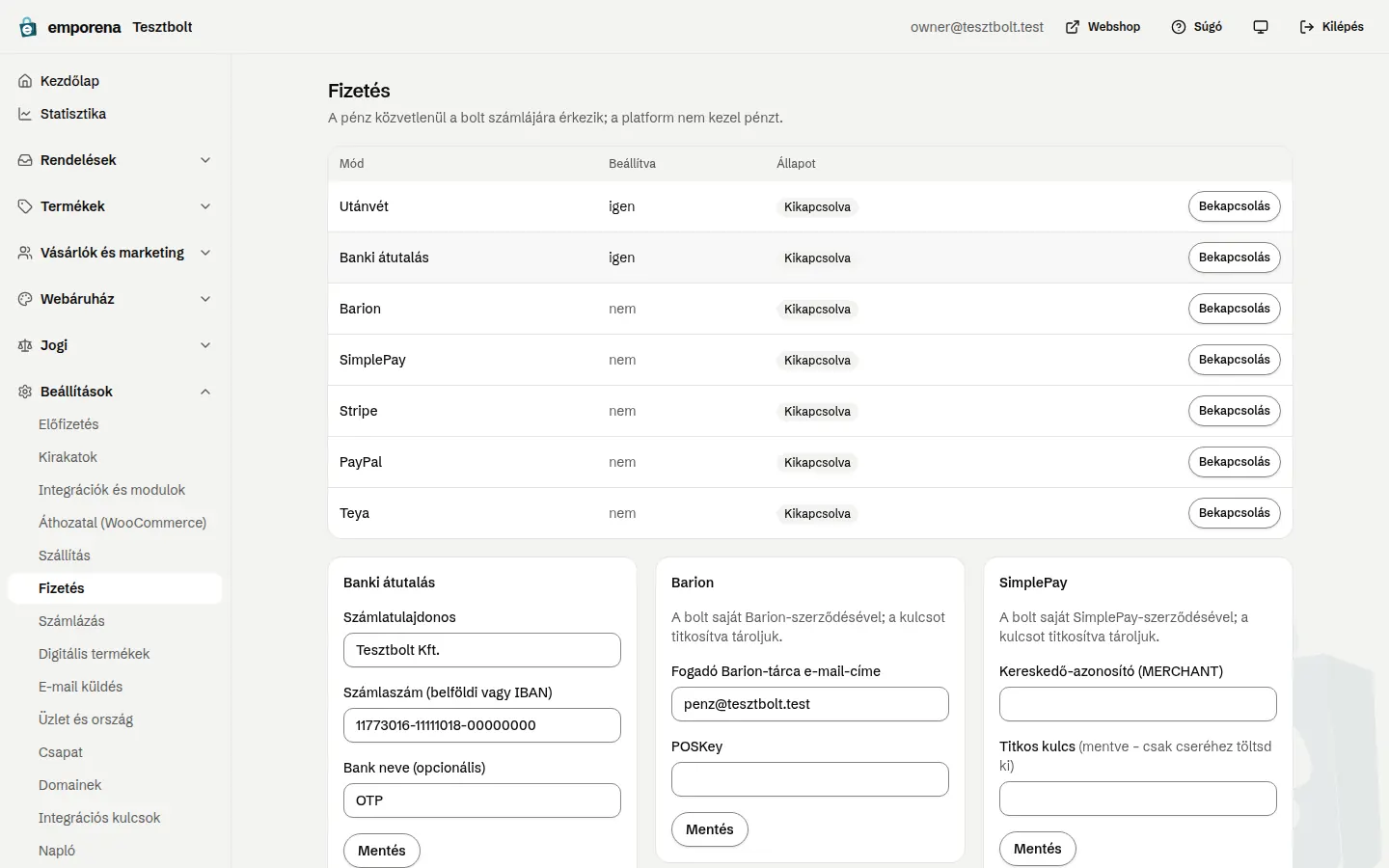Image resolution: width=1389 pixels, height=868 pixels.
Task: Enable Barion via its Bekapcsolás button
Action: 1234,309
